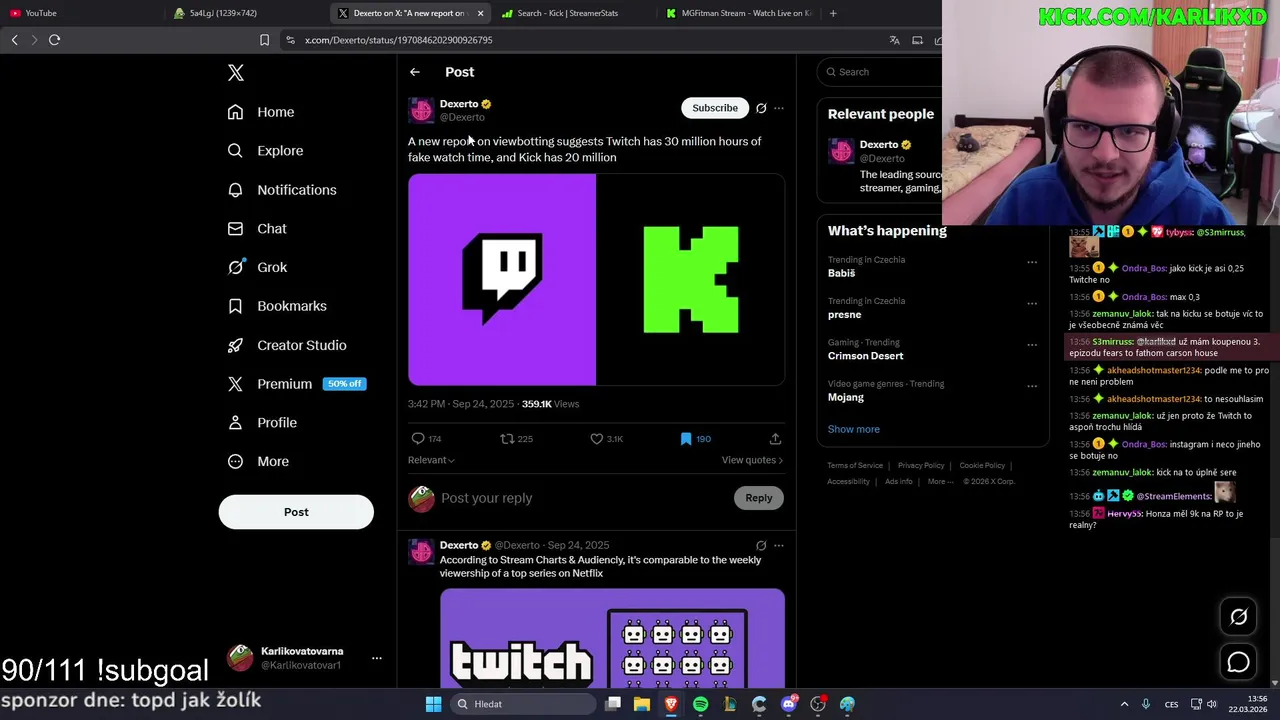Open More menu in X sidebar
Viewport: 1280px width, 720px height.
tap(258, 462)
